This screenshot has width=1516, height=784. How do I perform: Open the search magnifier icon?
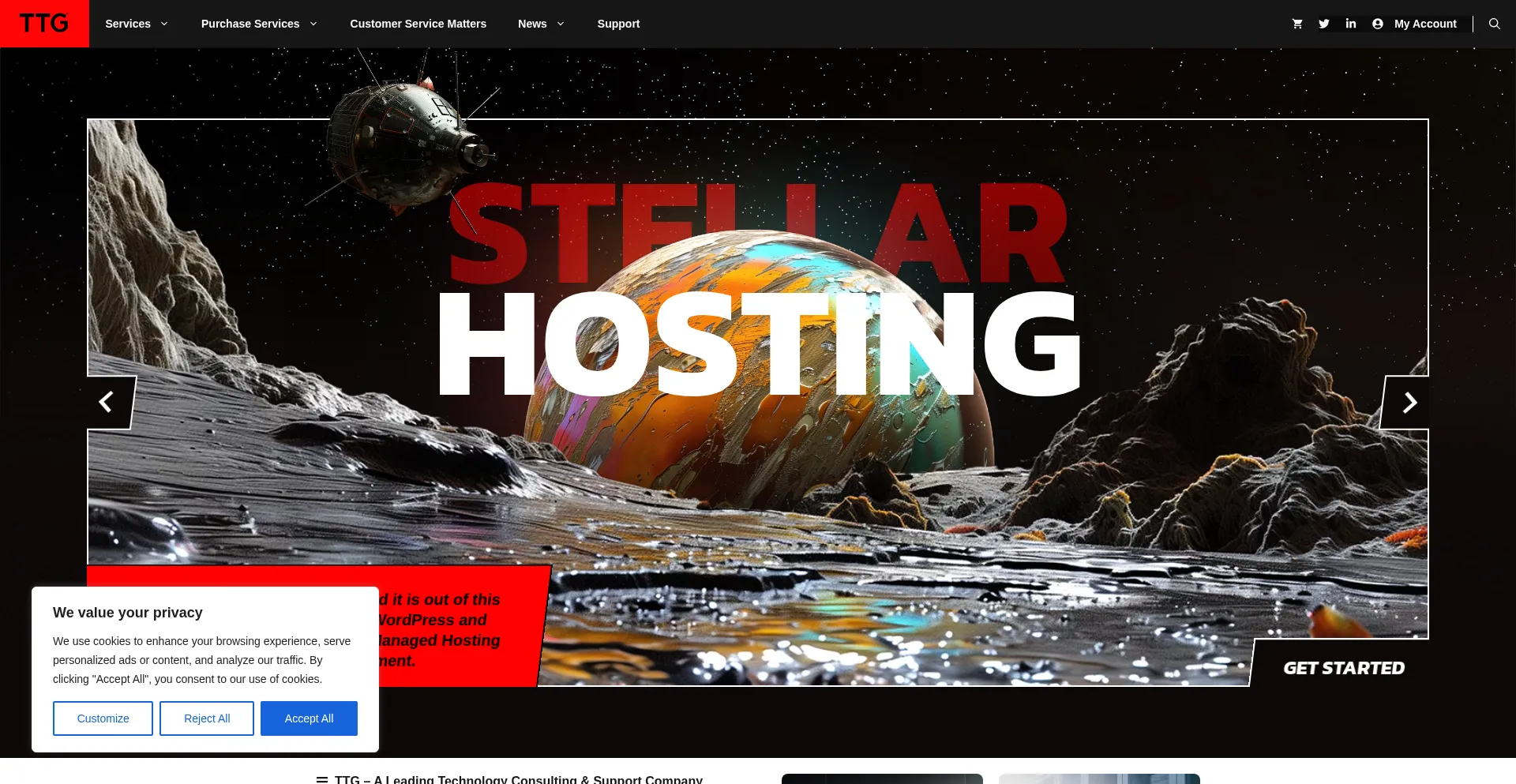pos(1495,24)
